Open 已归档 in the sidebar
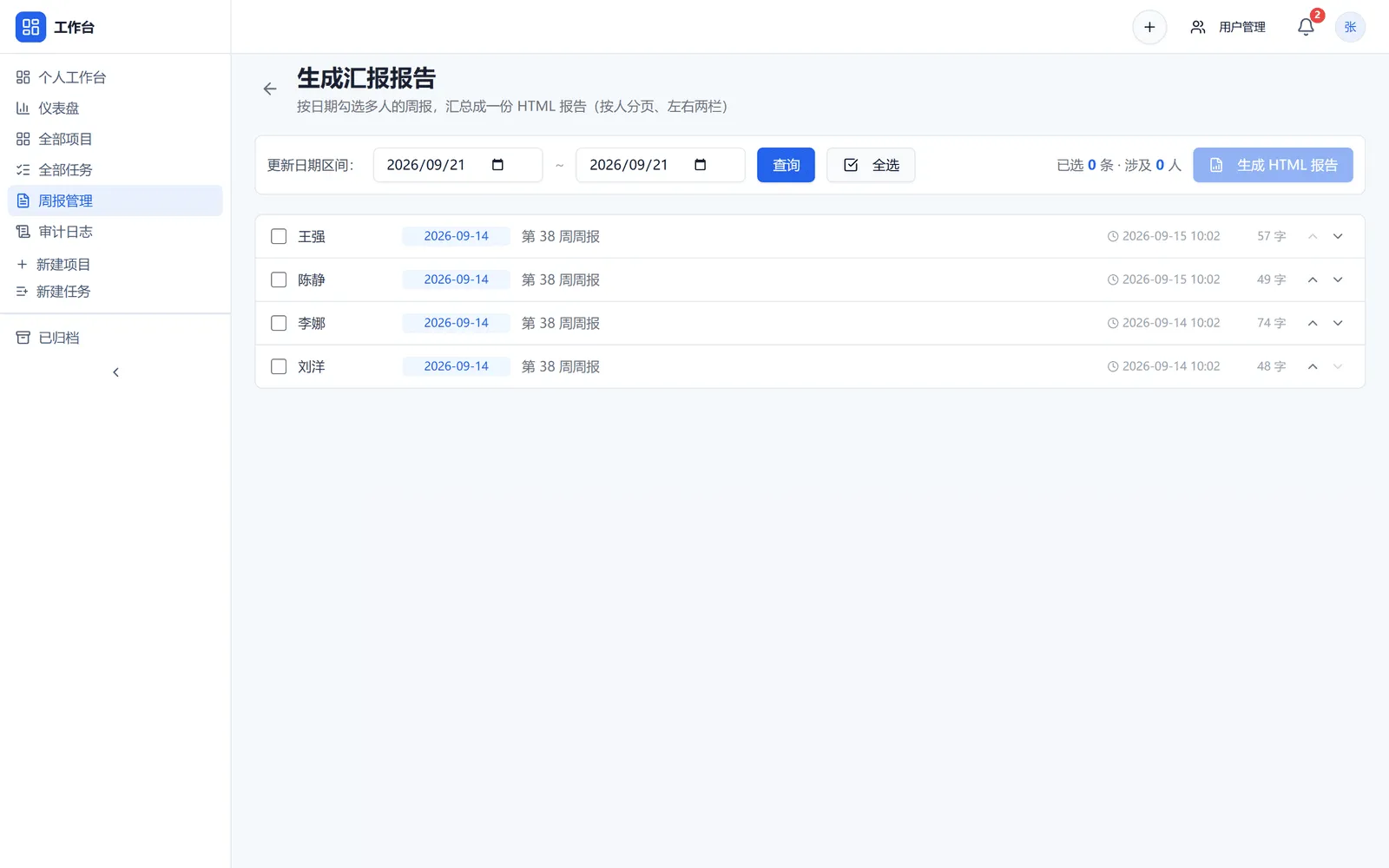1389x868 pixels. 115,338
